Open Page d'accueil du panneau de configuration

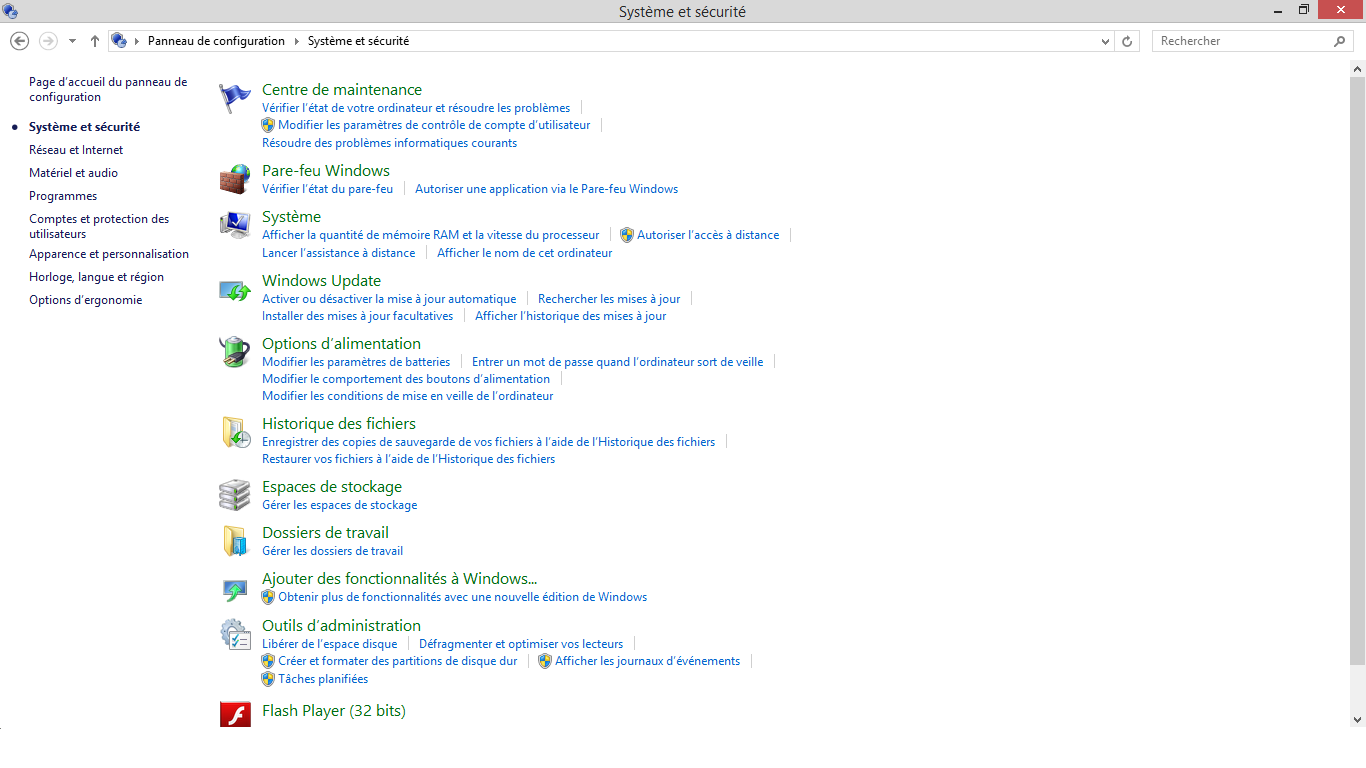pos(108,89)
